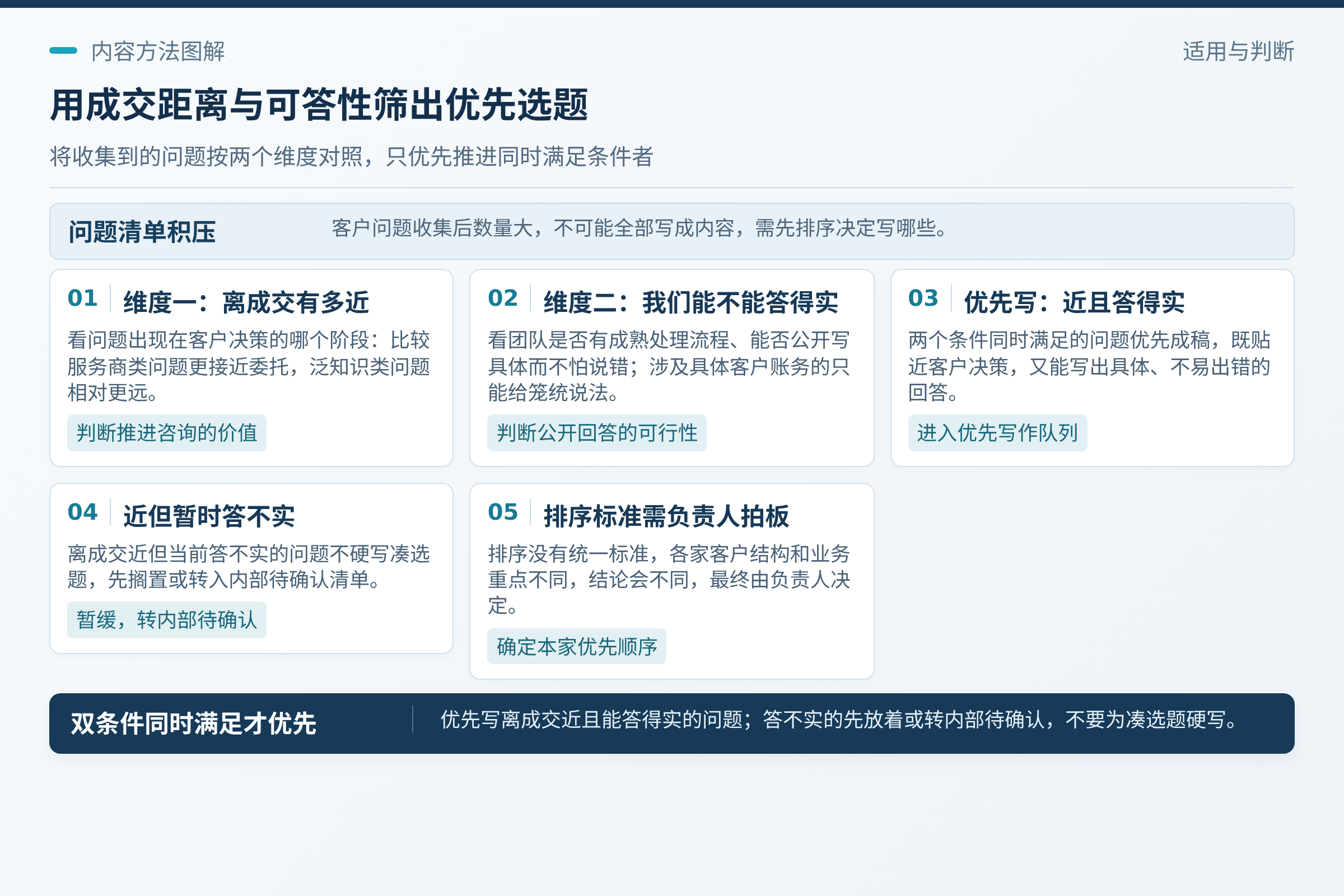Click the number 05 on fifth card
1344x896 pixels.
coord(503,512)
